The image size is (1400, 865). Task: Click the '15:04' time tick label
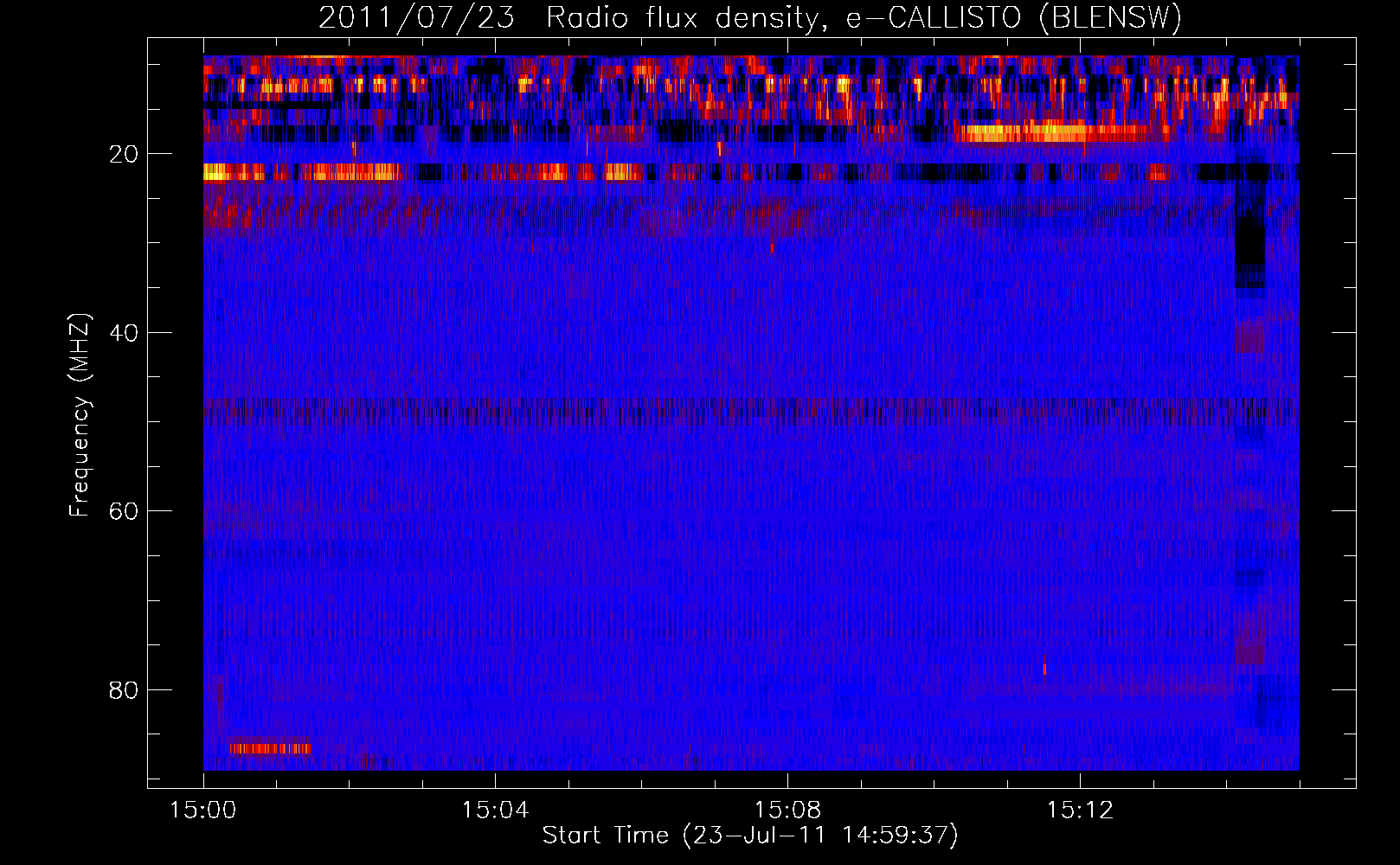495,811
